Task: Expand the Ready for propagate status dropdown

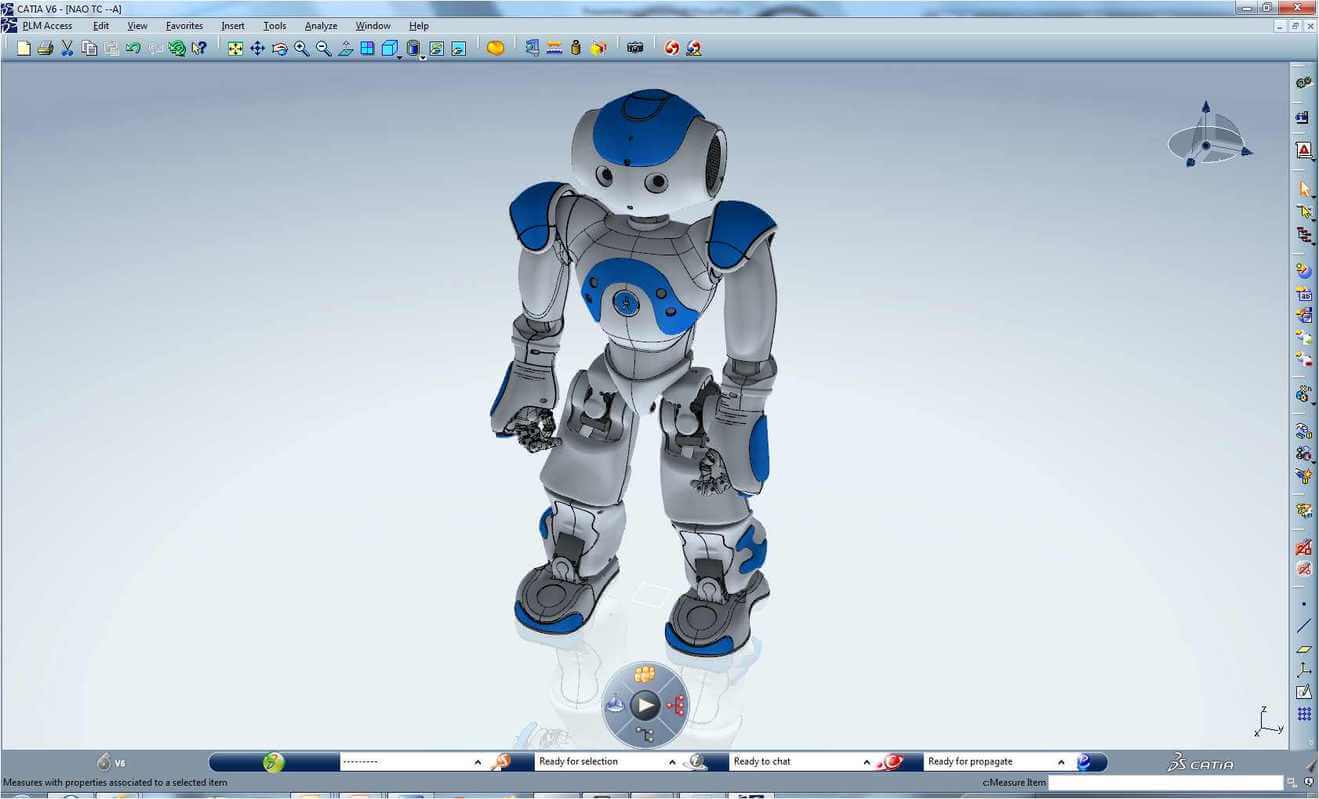Action: [x=1062, y=761]
